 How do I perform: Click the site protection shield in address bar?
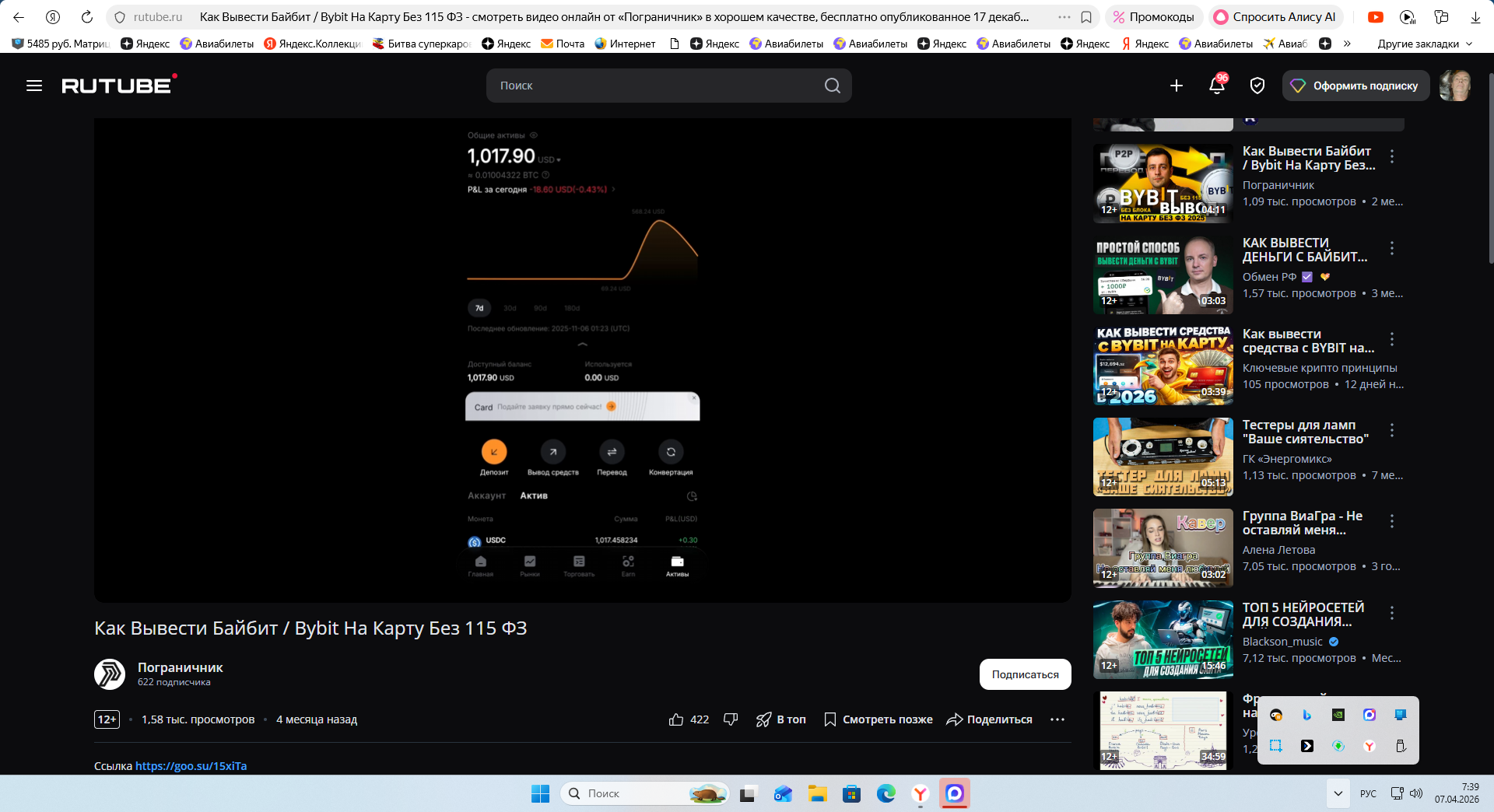tap(120, 17)
